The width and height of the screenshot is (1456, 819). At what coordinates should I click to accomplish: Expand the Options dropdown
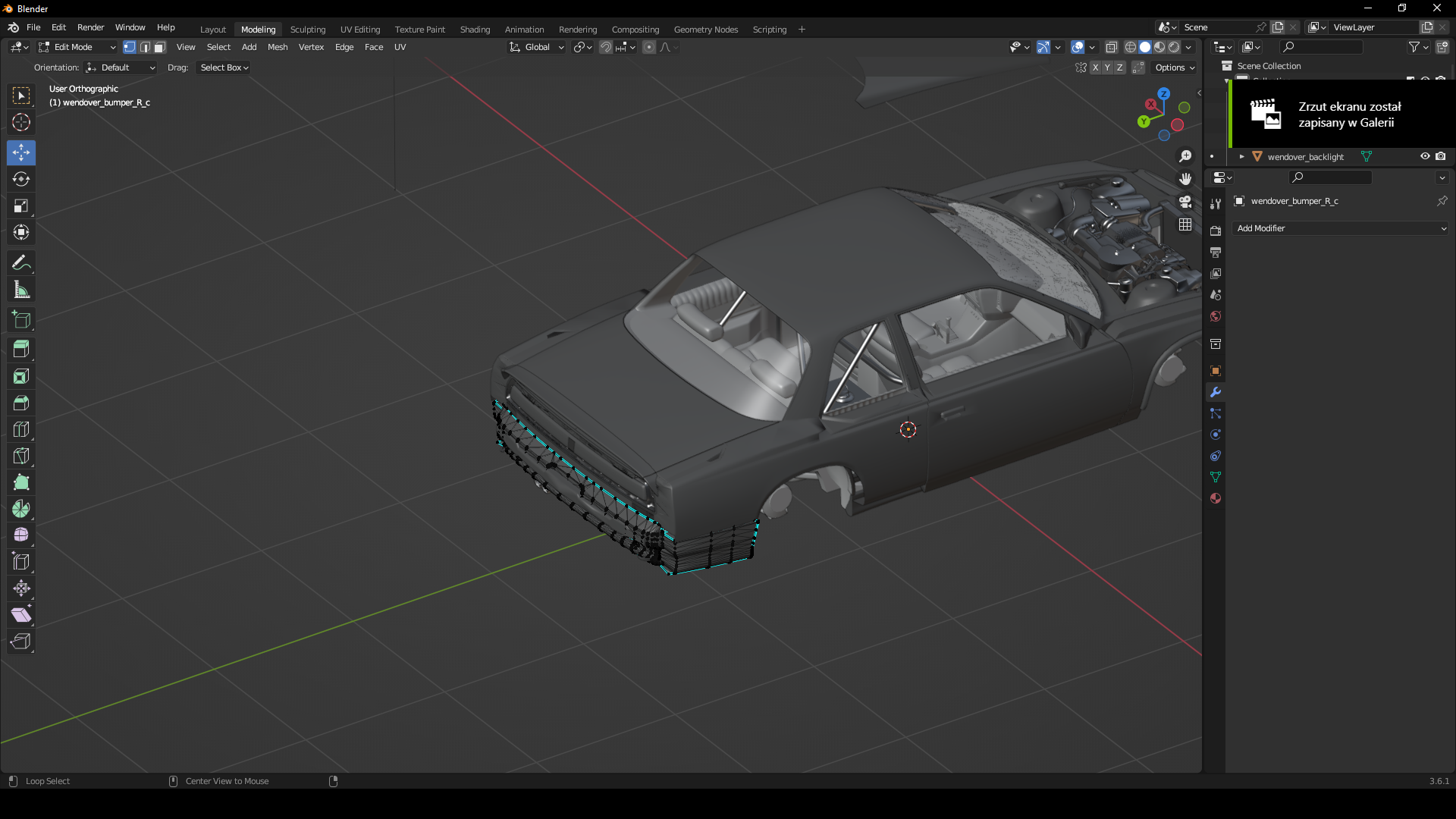point(1175,67)
